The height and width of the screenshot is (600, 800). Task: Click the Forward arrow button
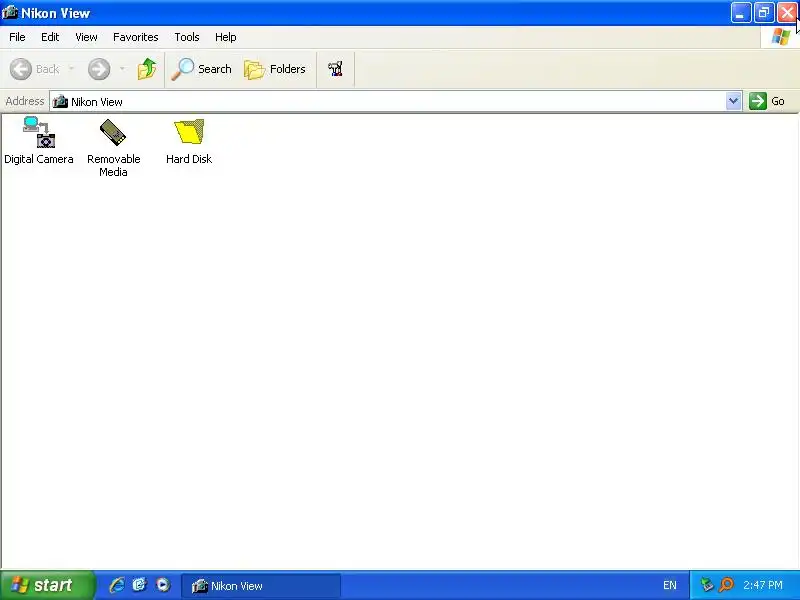[x=99, y=69]
